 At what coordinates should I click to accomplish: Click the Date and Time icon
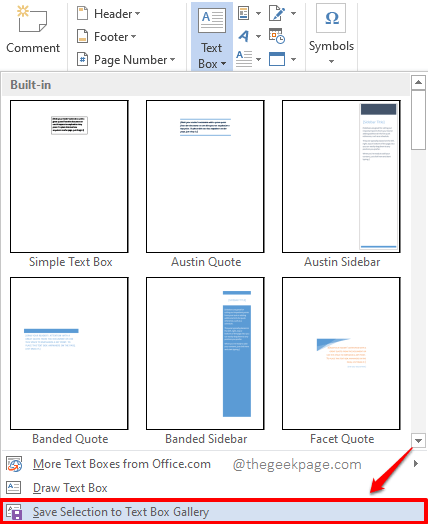coord(277,36)
